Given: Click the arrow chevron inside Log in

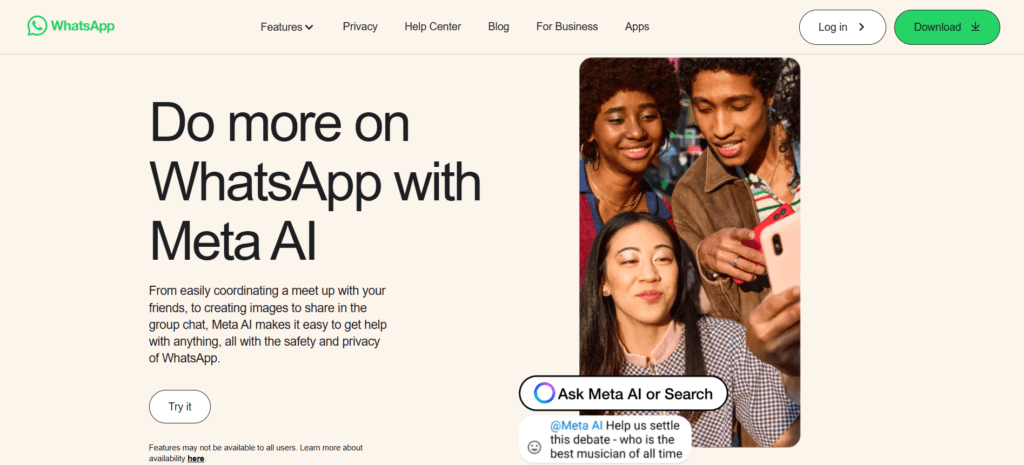Looking at the screenshot, I should [x=862, y=27].
